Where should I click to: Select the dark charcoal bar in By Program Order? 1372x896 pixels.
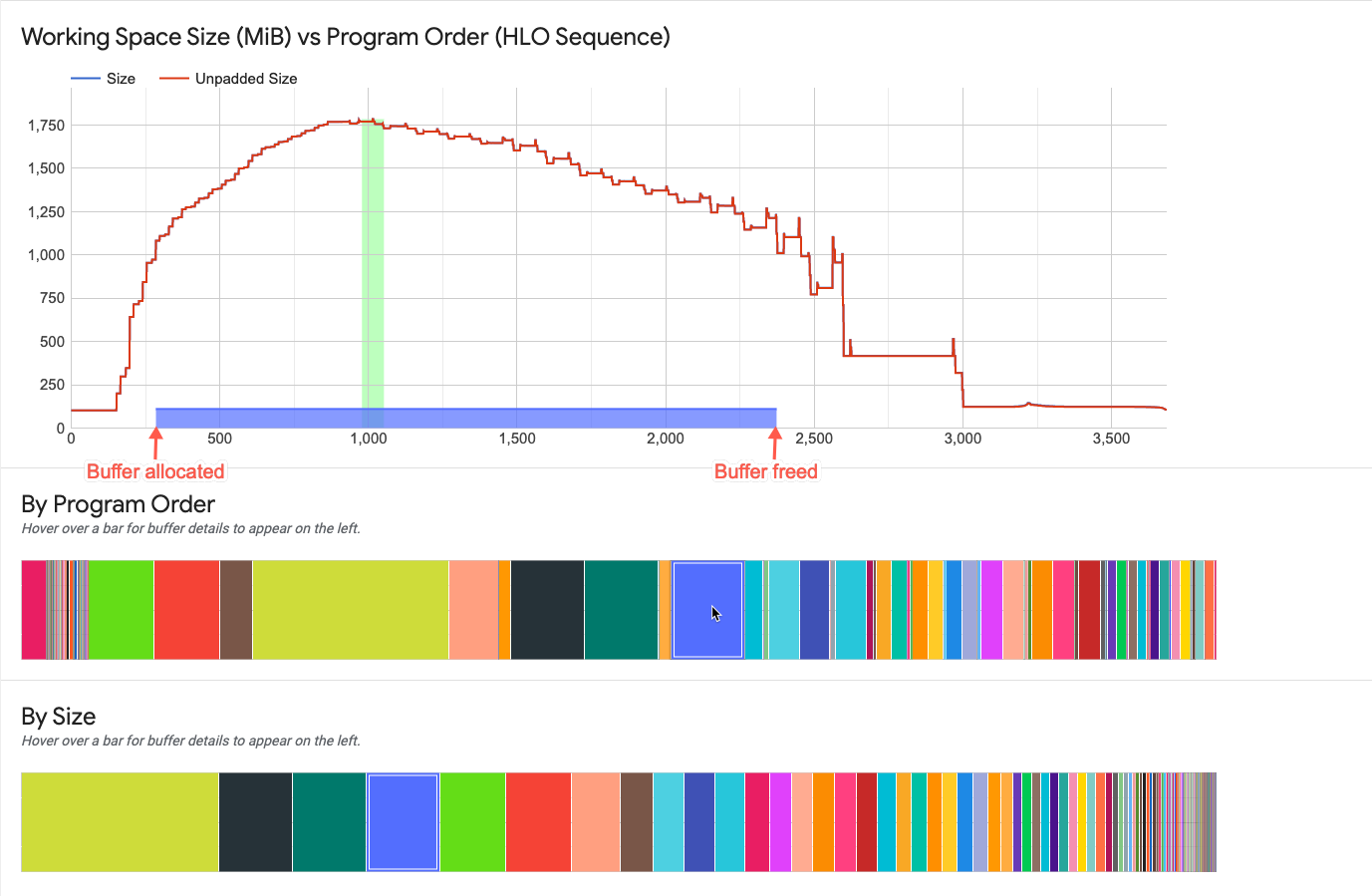click(x=547, y=610)
